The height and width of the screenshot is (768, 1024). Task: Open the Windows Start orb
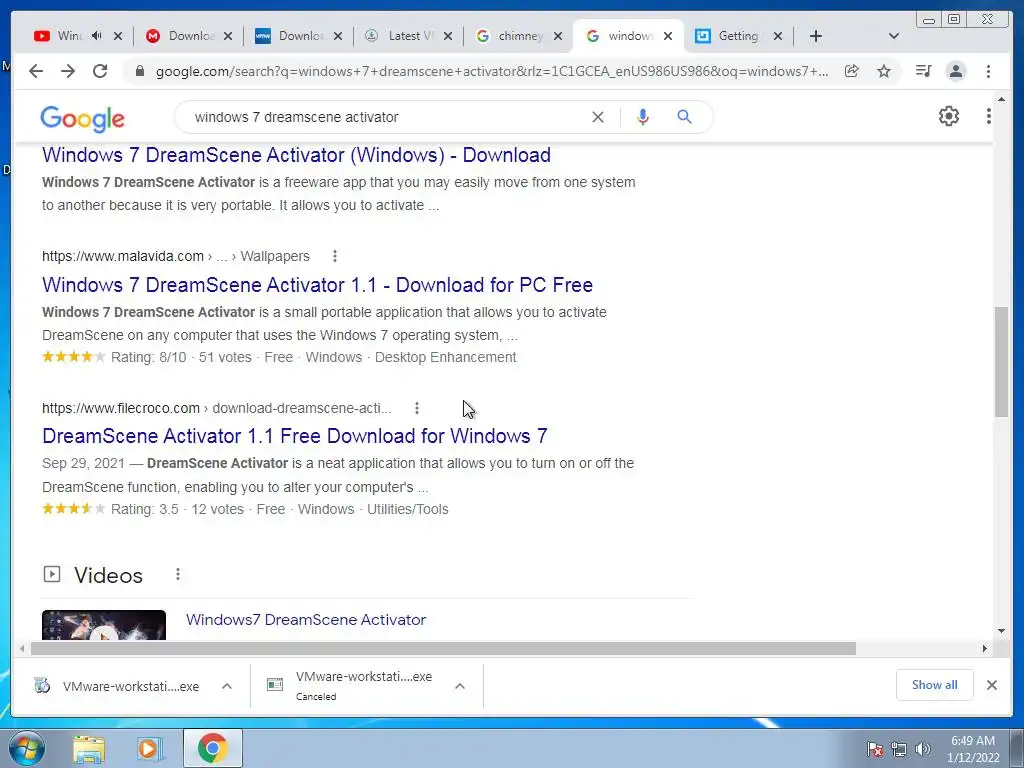pos(27,748)
